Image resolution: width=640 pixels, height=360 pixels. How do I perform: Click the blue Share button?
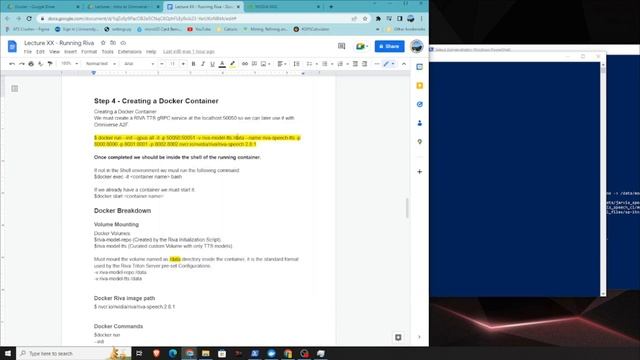pyautogui.click(x=389, y=47)
